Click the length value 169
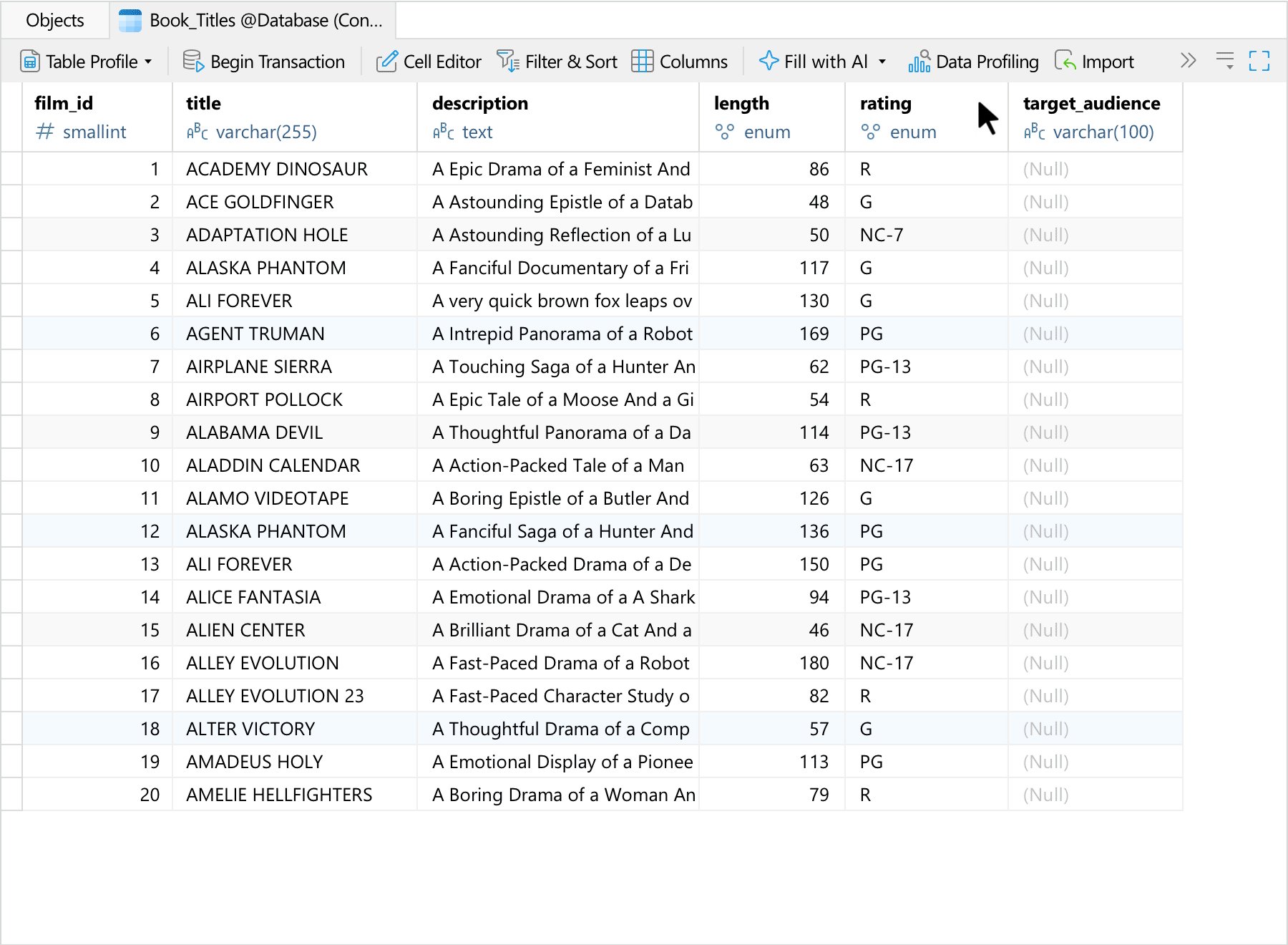 [x=772, y=334]
